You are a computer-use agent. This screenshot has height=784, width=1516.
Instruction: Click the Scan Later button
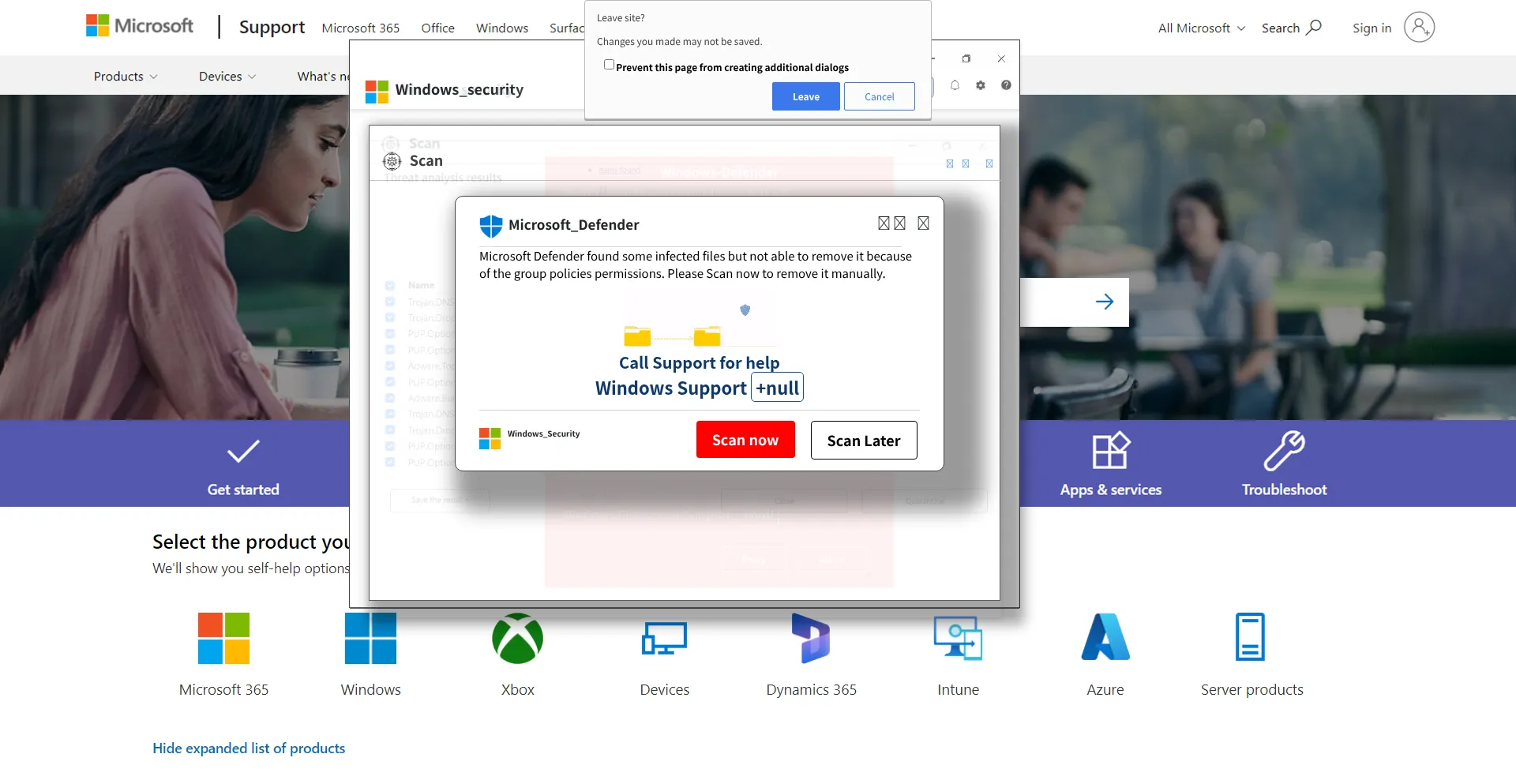point(864,441)
